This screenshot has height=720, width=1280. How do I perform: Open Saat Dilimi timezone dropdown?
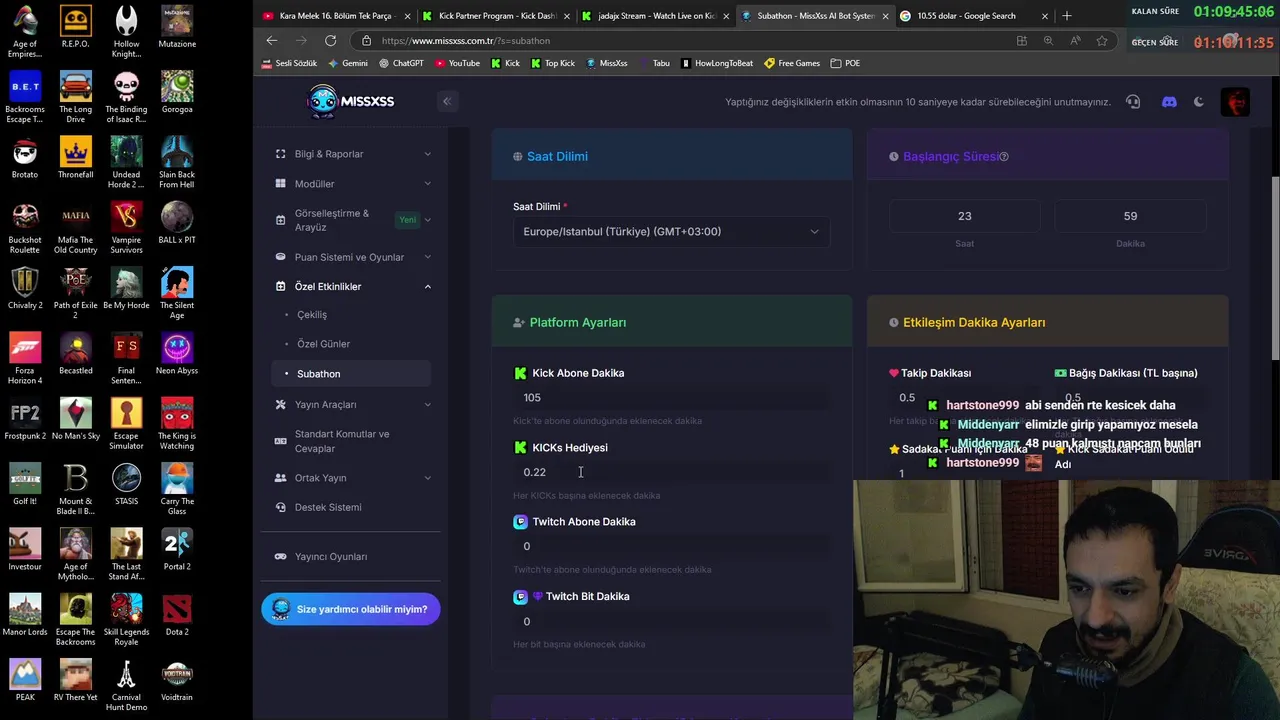tap(671, 231)
